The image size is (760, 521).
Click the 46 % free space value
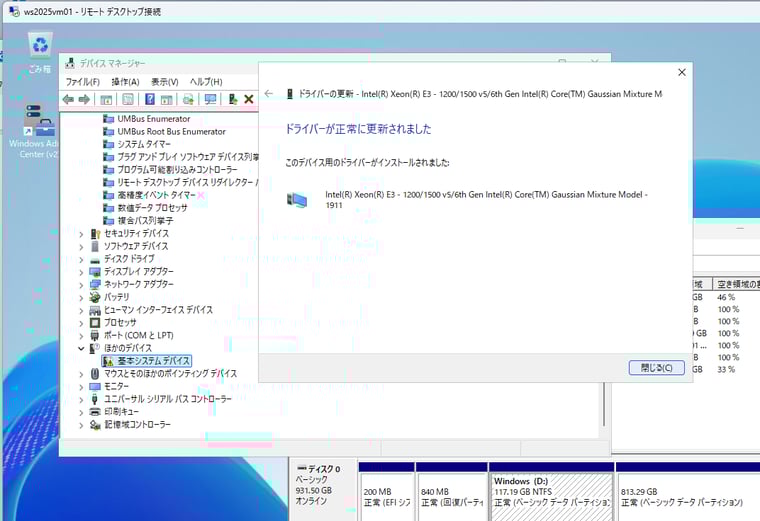pyautogui.click(x=726, y=297)
